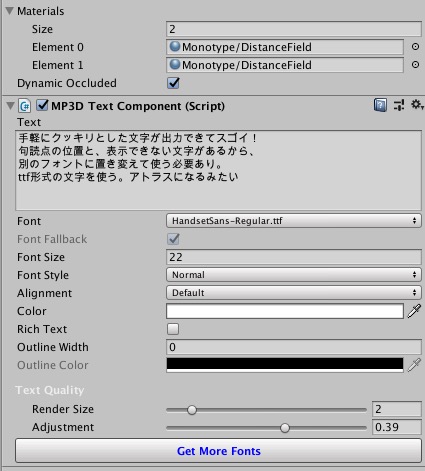The image size is (425, 471).
Task: Click the Rich Text label
Action: [42, 329]
